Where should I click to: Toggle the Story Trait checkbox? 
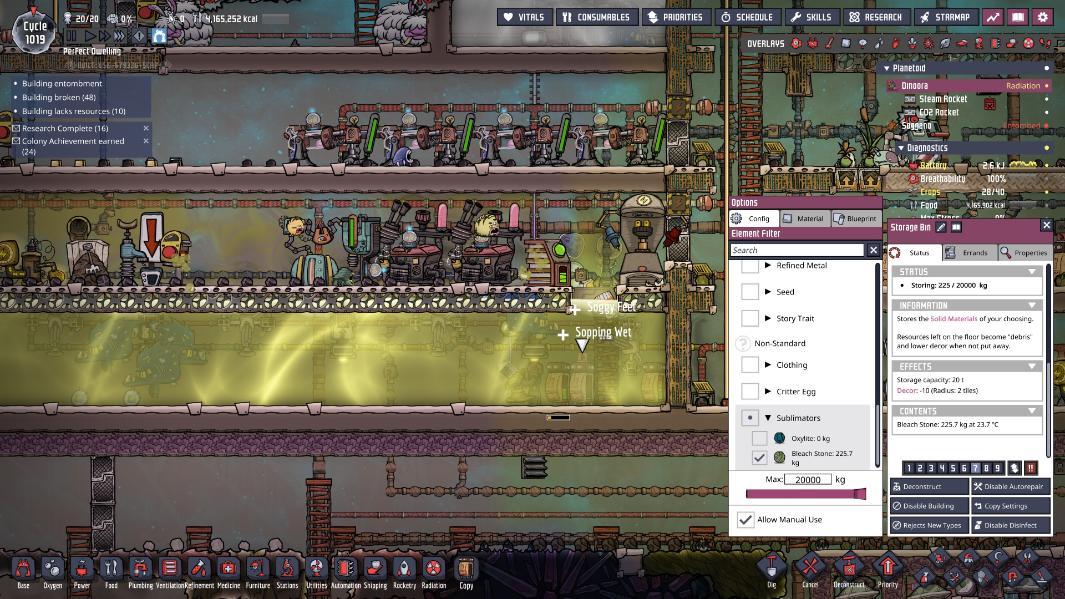(749, 318)
